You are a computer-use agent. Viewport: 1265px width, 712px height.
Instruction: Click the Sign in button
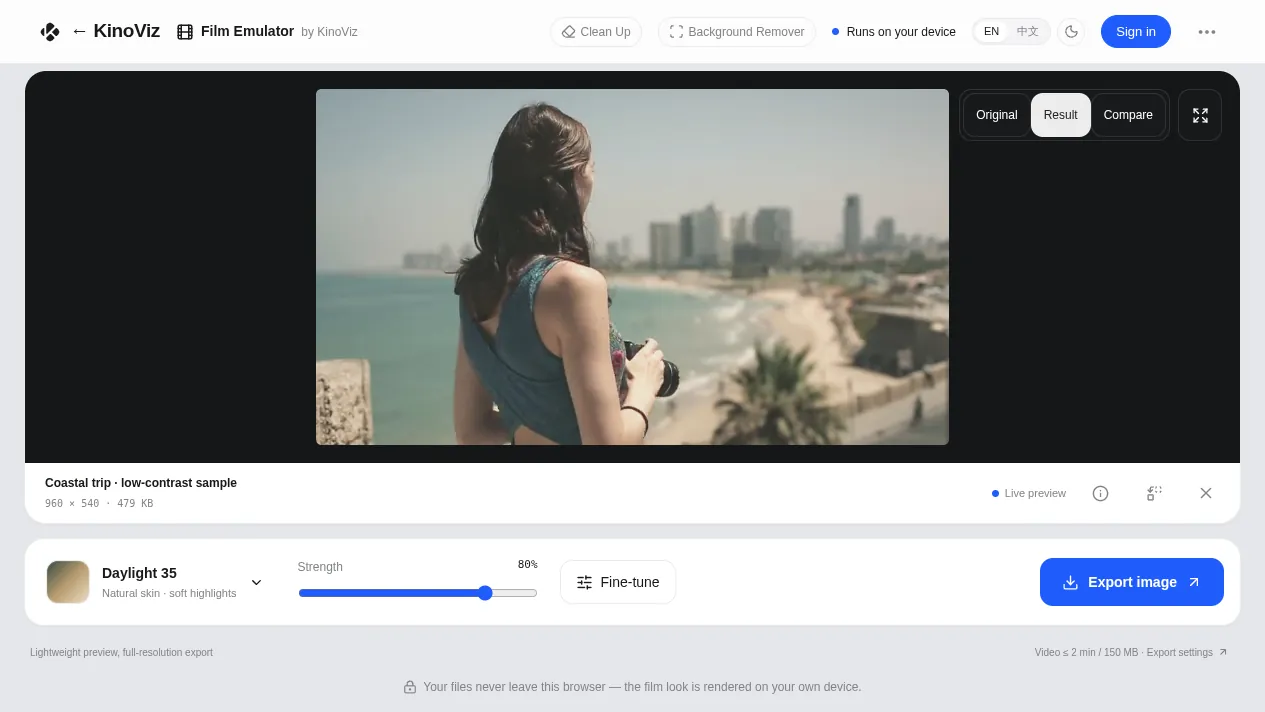click(1136, 31)
